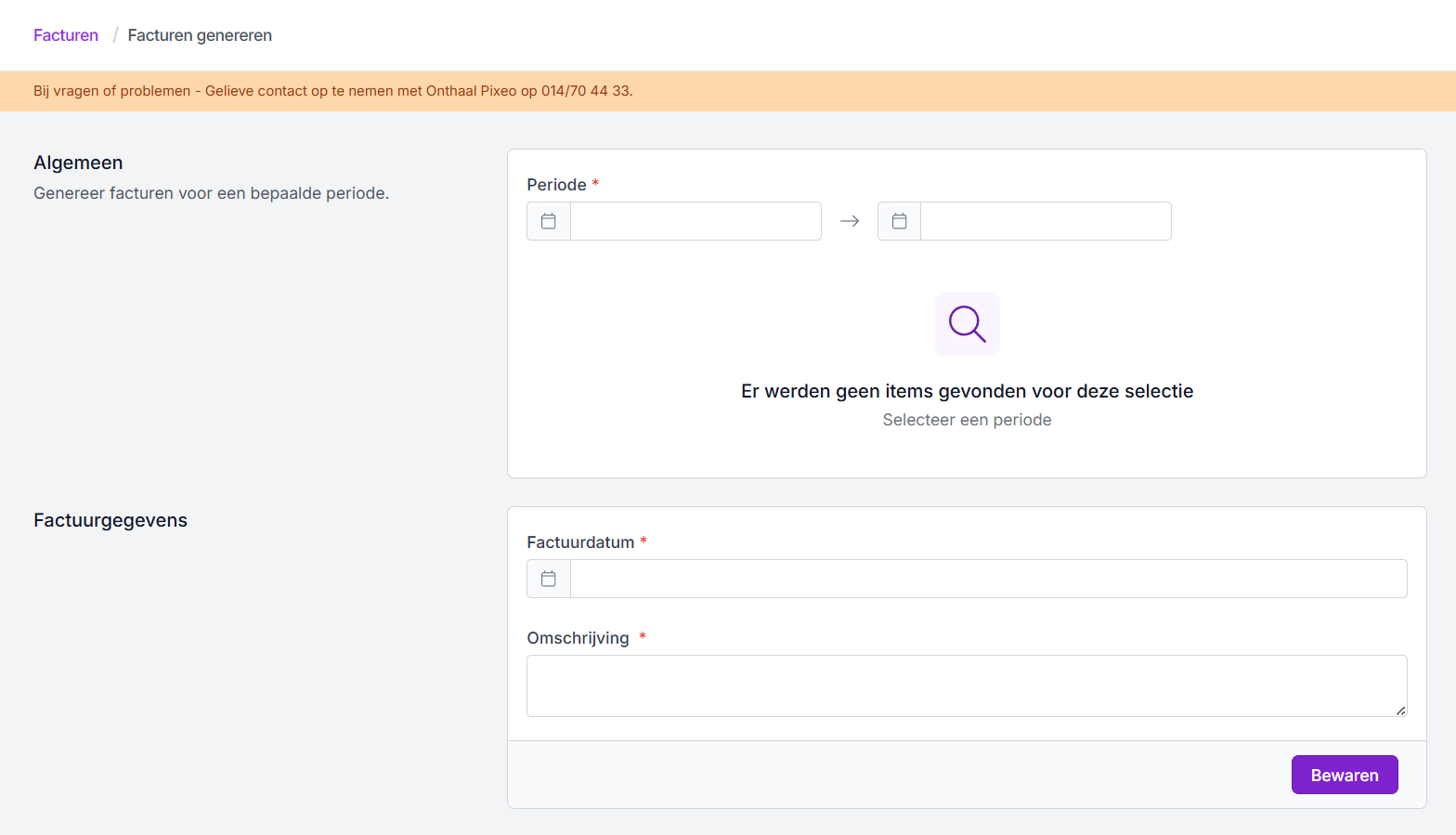Focus the period start date input
This screenshot has width=1456, height=835.
click(695, 221)
